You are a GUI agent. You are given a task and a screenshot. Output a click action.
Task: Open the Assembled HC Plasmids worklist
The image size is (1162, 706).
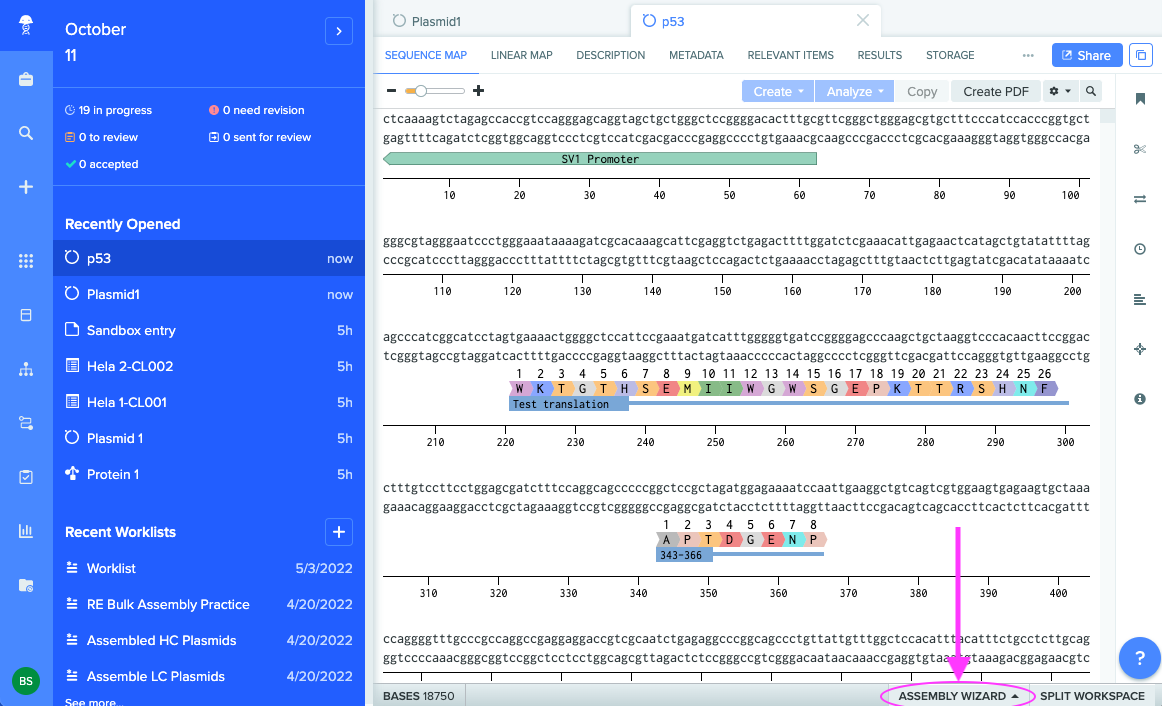[x=209, y=640]
